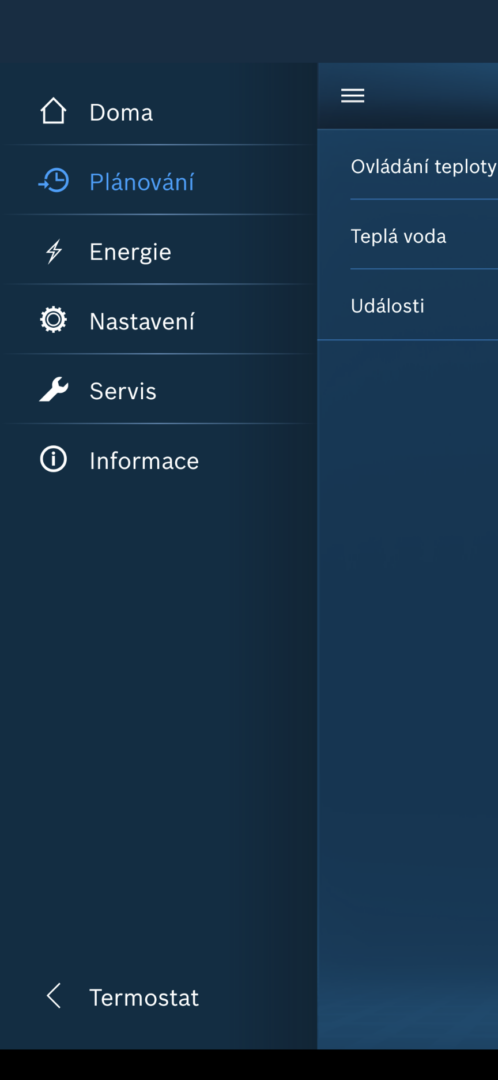The width and height of the screenshot is (498, 1080).
Task: Tap the lightning bolt Energie icon
Action: tap(53, 251)
